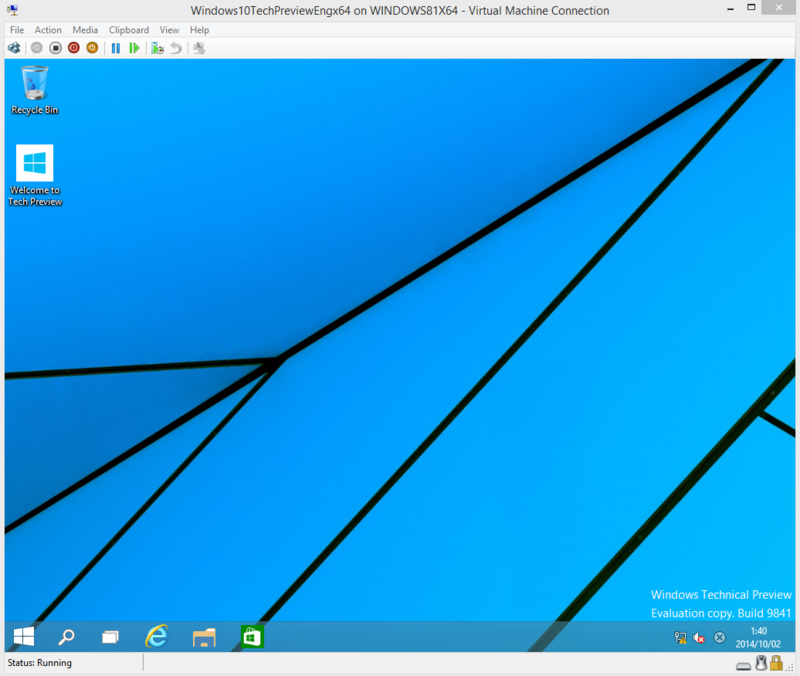800x676 pixels.
Task: Click the mouse status bar icon
Action: pos(761,663)
